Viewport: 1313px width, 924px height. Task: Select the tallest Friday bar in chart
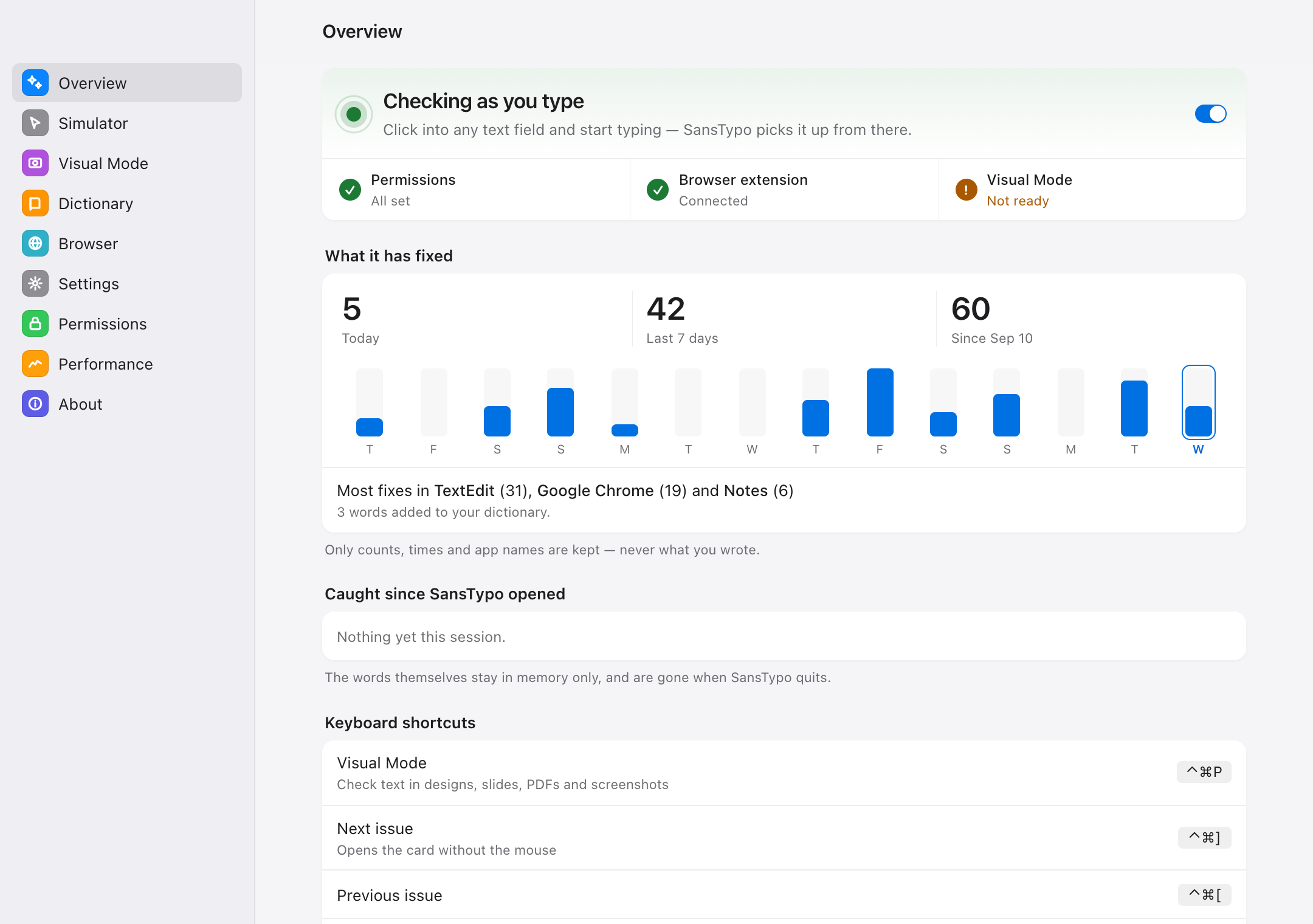point(880,402)
